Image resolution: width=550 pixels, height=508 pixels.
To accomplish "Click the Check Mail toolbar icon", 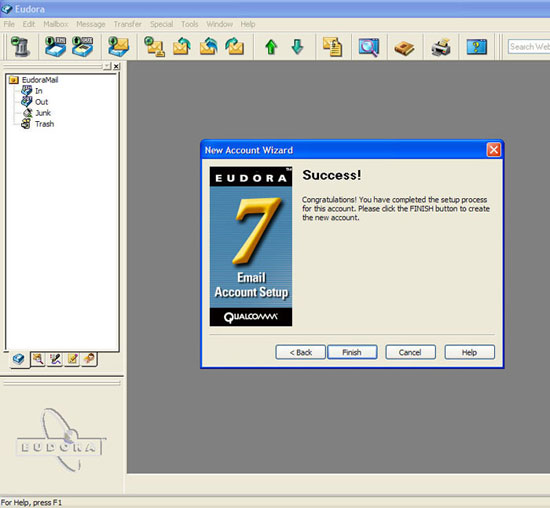I will point(118,46).
